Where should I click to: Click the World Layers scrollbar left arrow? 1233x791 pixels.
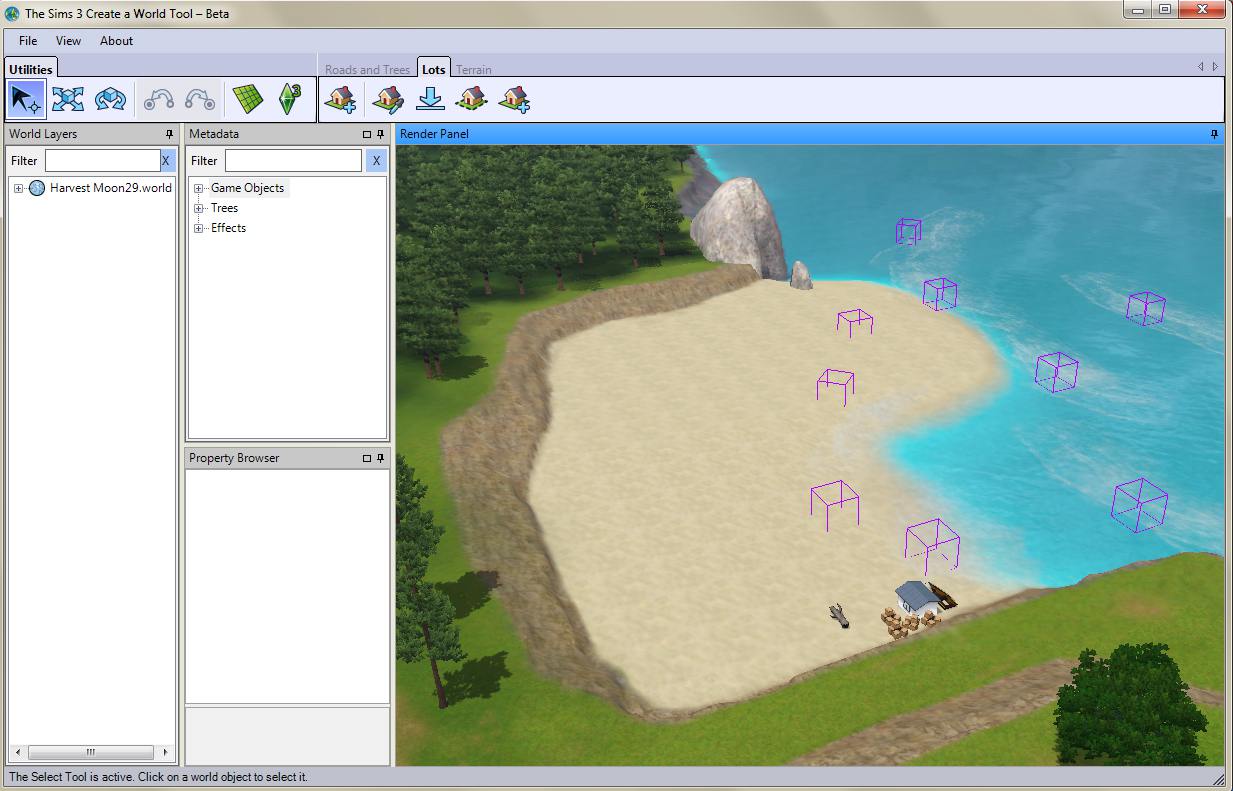click(17, 752)
